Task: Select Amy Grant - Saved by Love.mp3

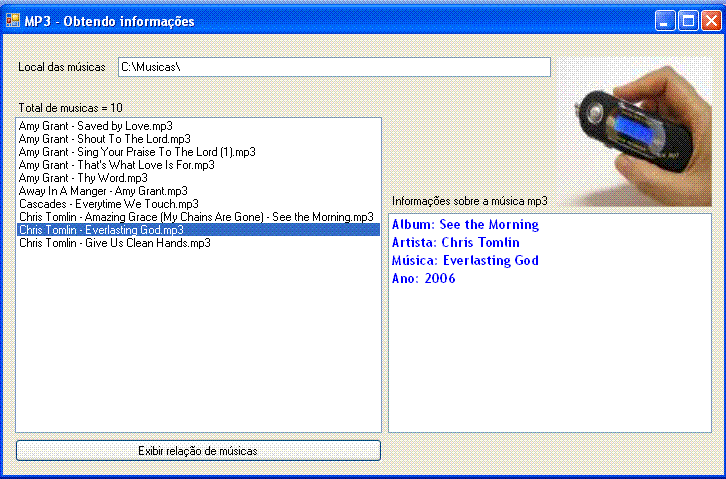Action: 198,126
